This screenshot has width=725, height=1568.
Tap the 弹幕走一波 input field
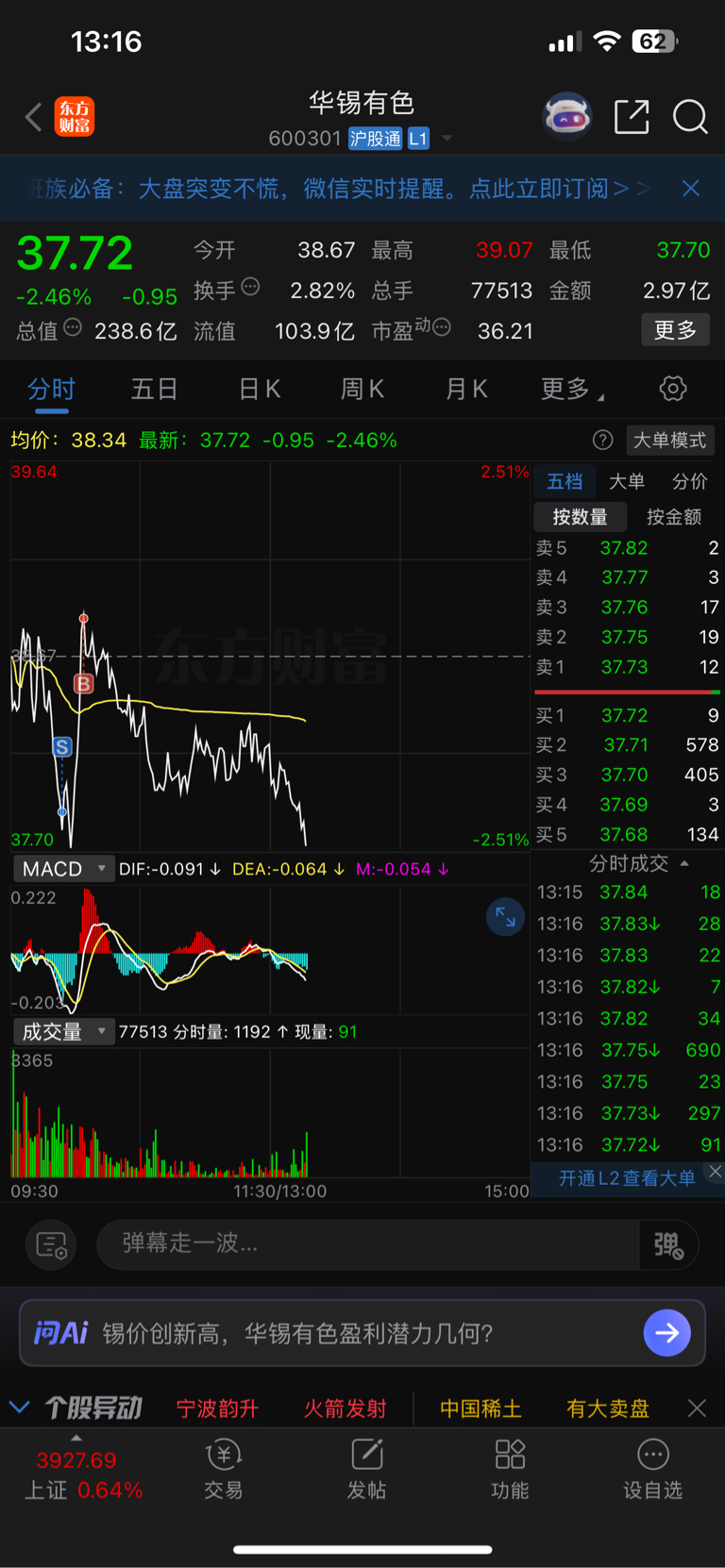pyautogui.click(x=368, y=1243)
